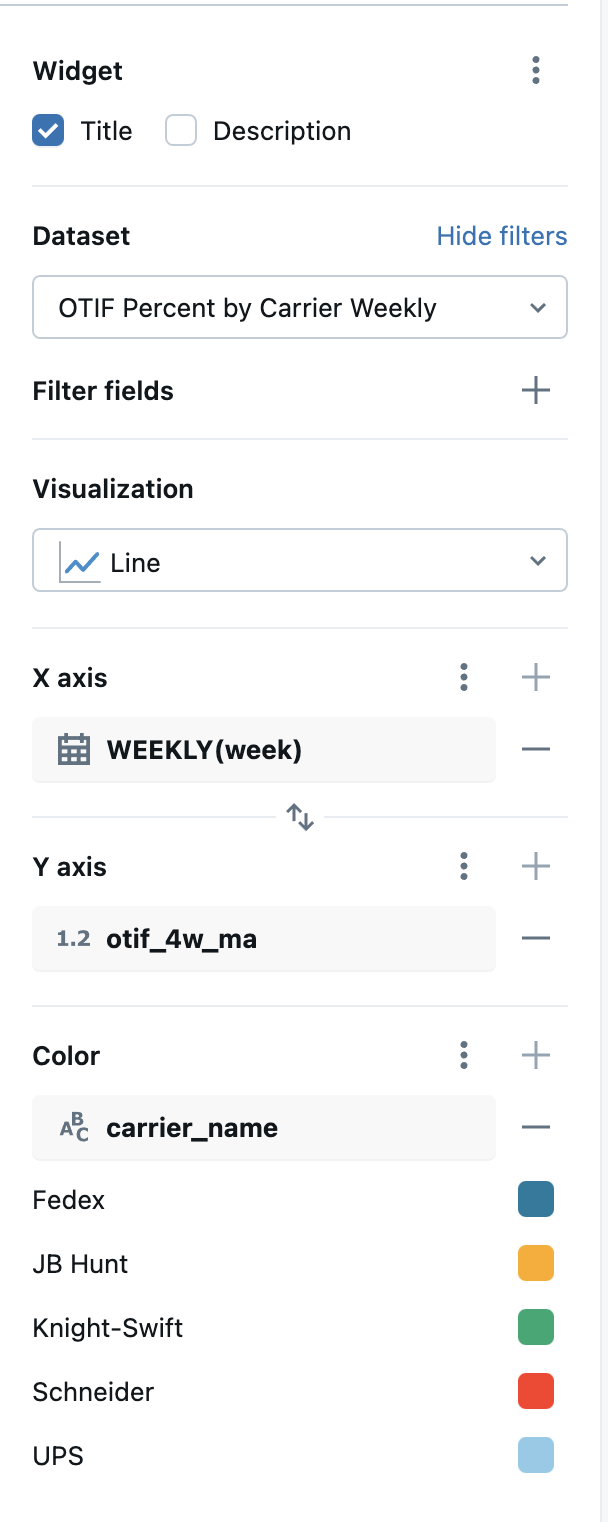Open Color section options menu
This screenshot has width=608, height=1522.
[x=464, y=1055]
